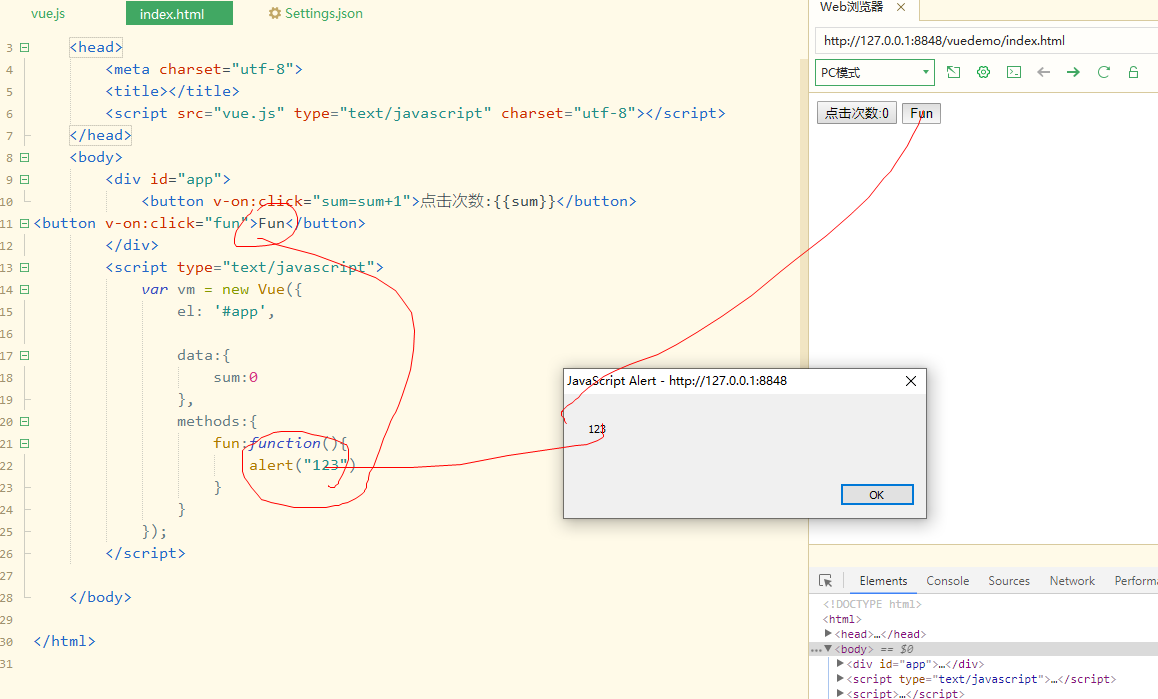The height and width of the screenshot is (699, 1158).
Task: Collapse the div#app fold at line 9
Action: click(x=24, y=180)
